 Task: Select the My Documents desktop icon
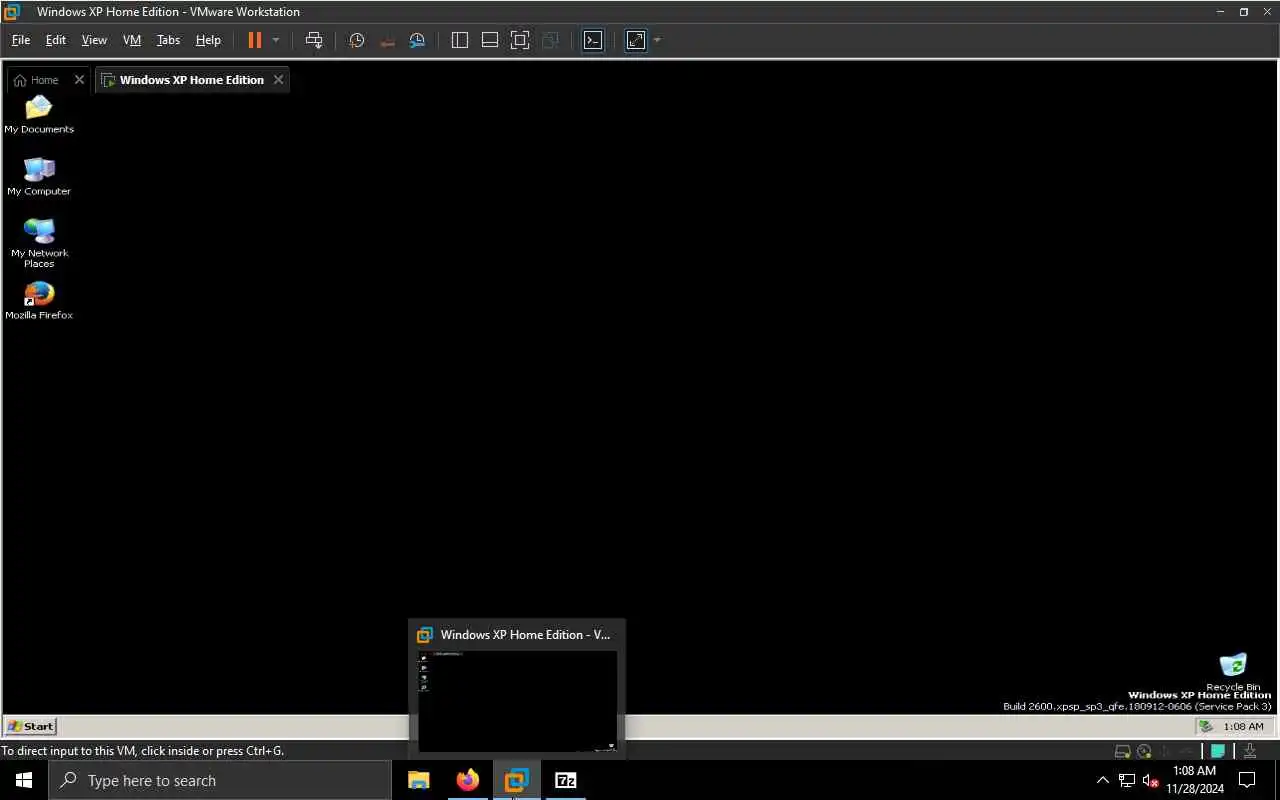39,114
